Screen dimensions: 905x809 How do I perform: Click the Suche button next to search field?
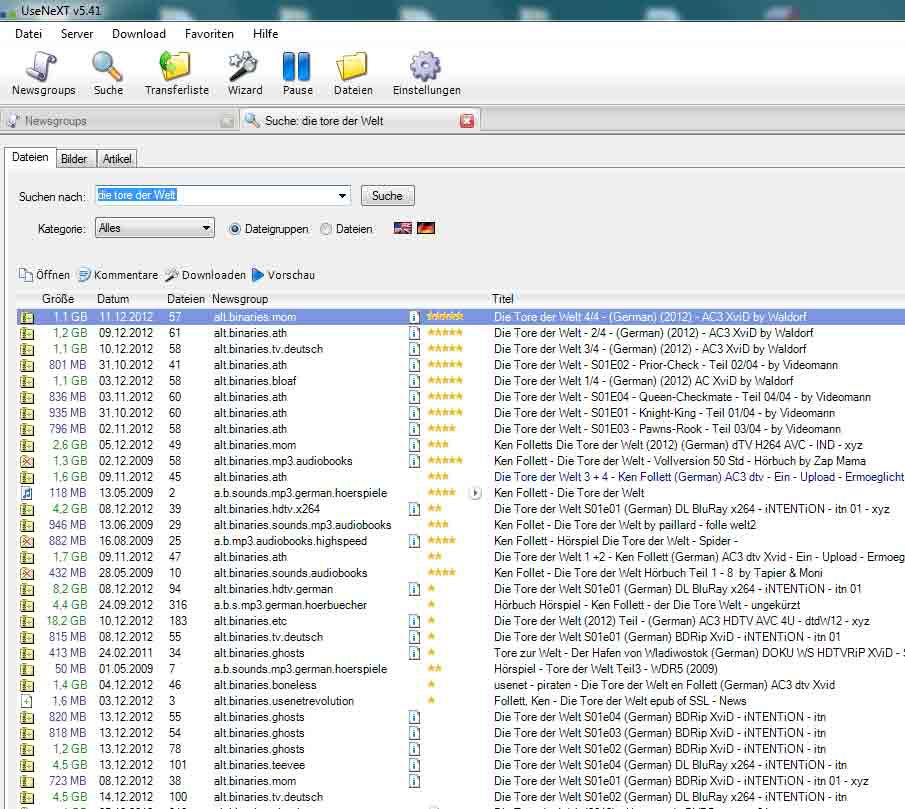387,196
